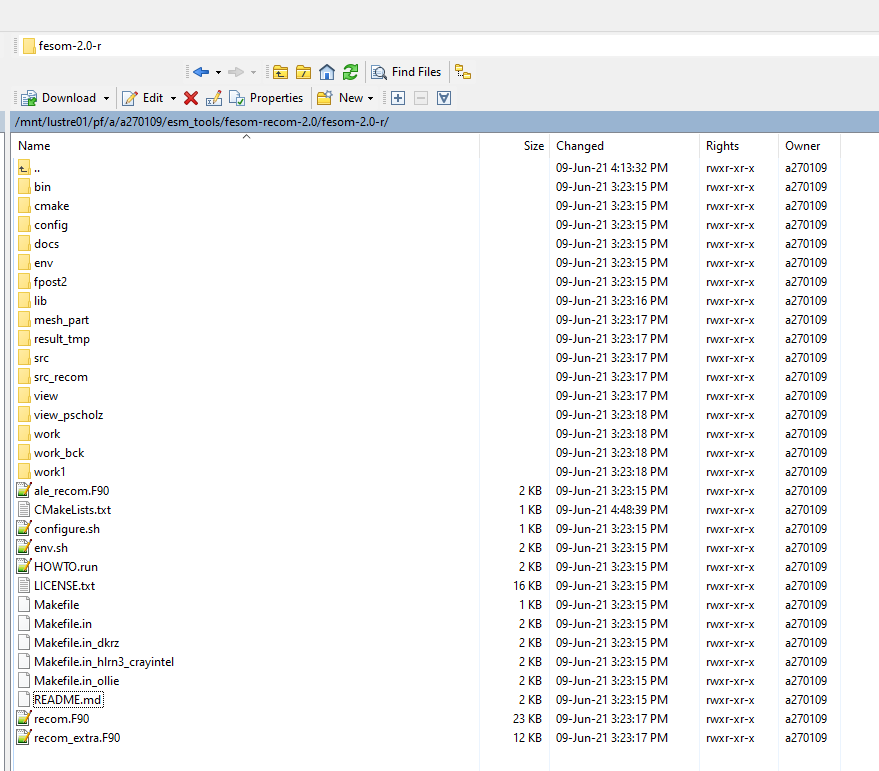
Task: Go to the home directory
Action: (325, 71)
